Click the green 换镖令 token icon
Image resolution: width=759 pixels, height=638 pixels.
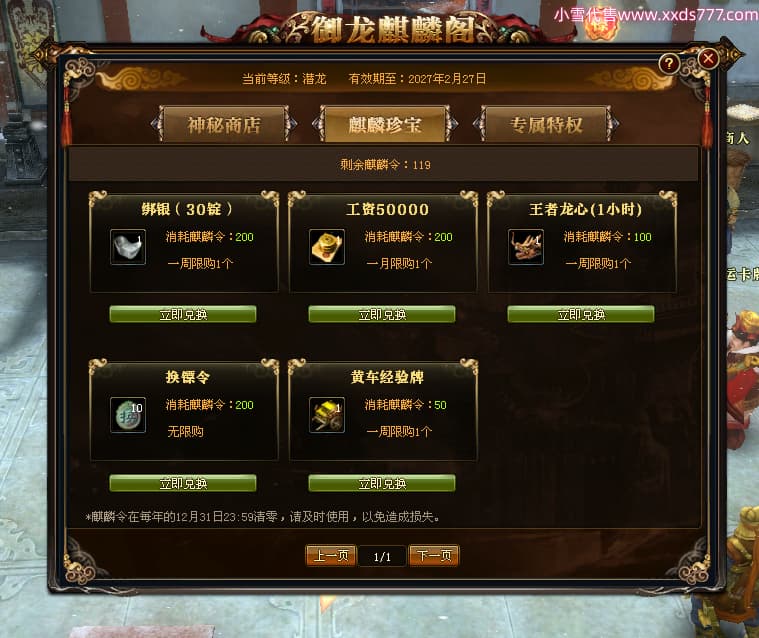tap(128, 415)
